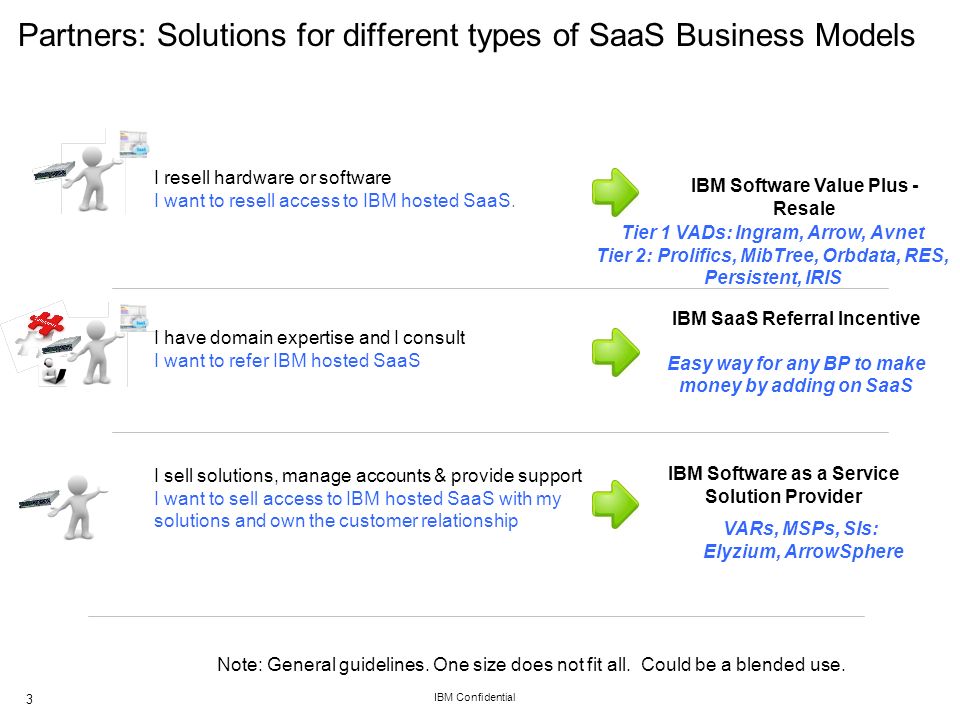Select the solution provider figure at bottom

point(64,508)
